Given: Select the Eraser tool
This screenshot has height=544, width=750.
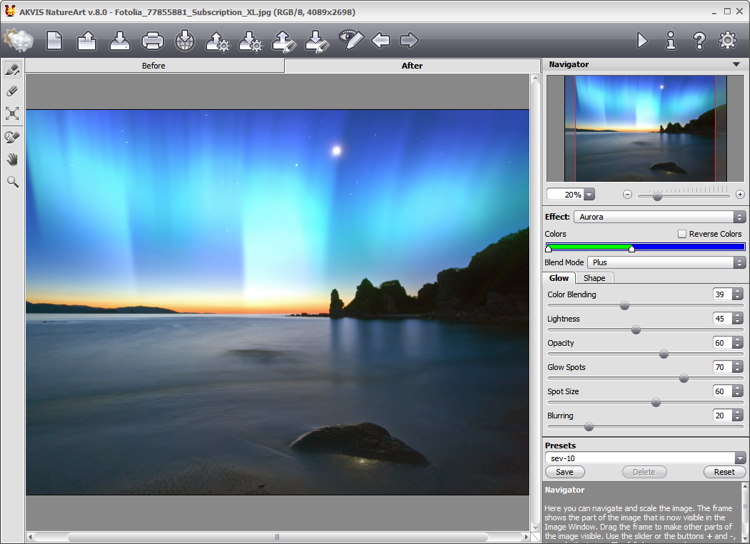Looking at the screenshot, I should point(13,91).
